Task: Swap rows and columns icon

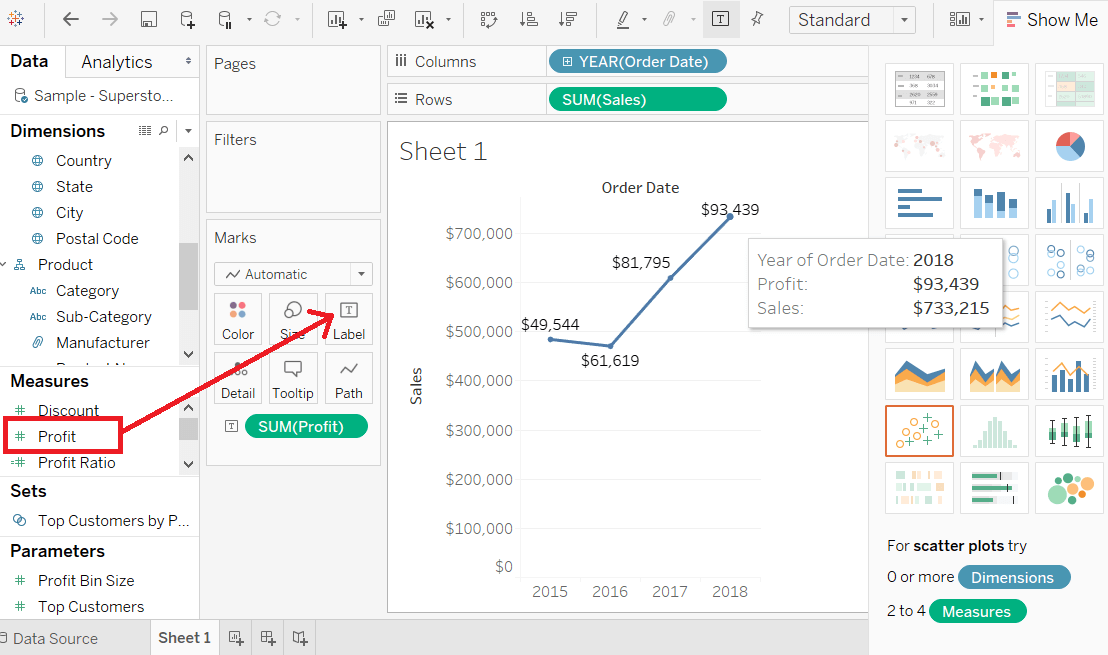Action: [x=488, y=19]
